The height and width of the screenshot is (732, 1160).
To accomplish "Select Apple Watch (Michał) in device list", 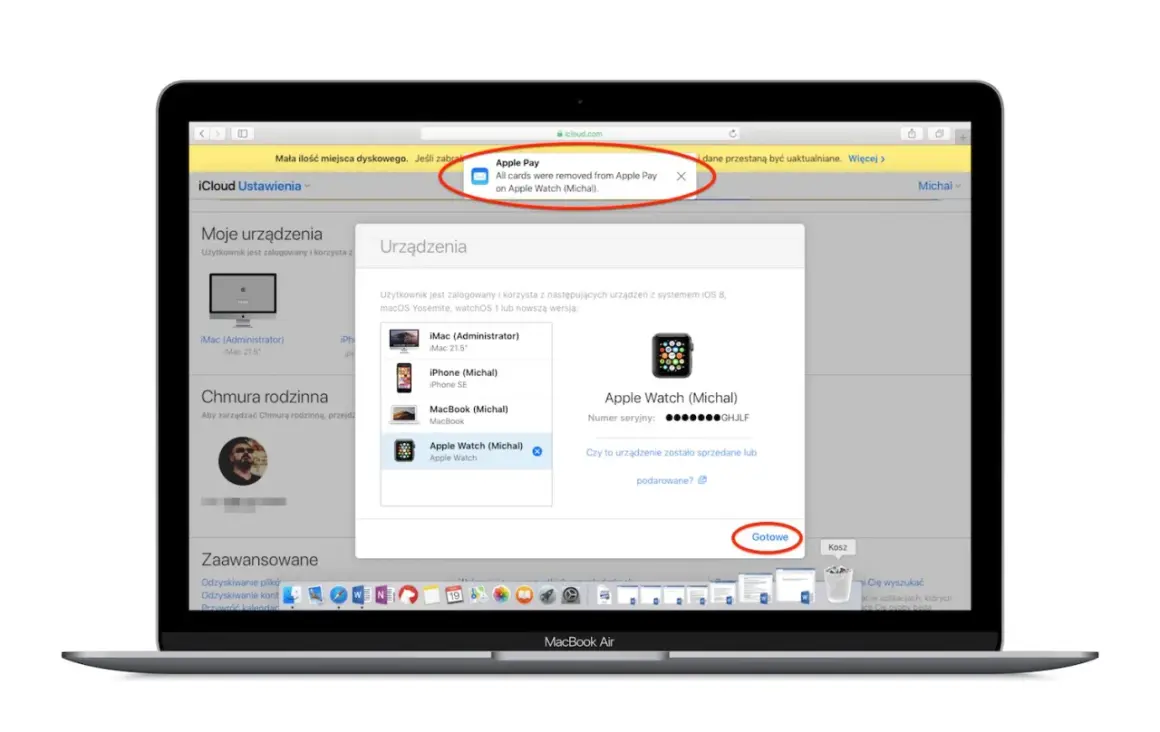I will coord(466,451).
